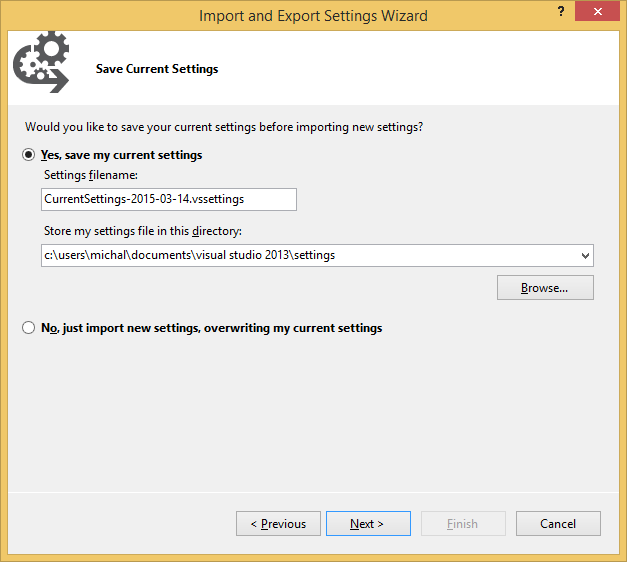This screenshot has height=562, width=627.
Task: Click the gears wizard icon
Action: coord(41,62)
